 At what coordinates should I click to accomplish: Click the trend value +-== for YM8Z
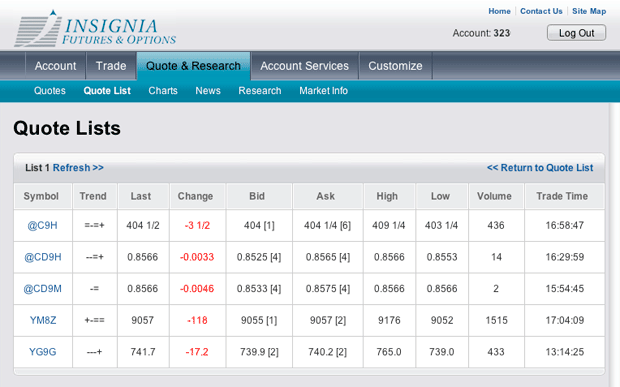pos(95,320)
